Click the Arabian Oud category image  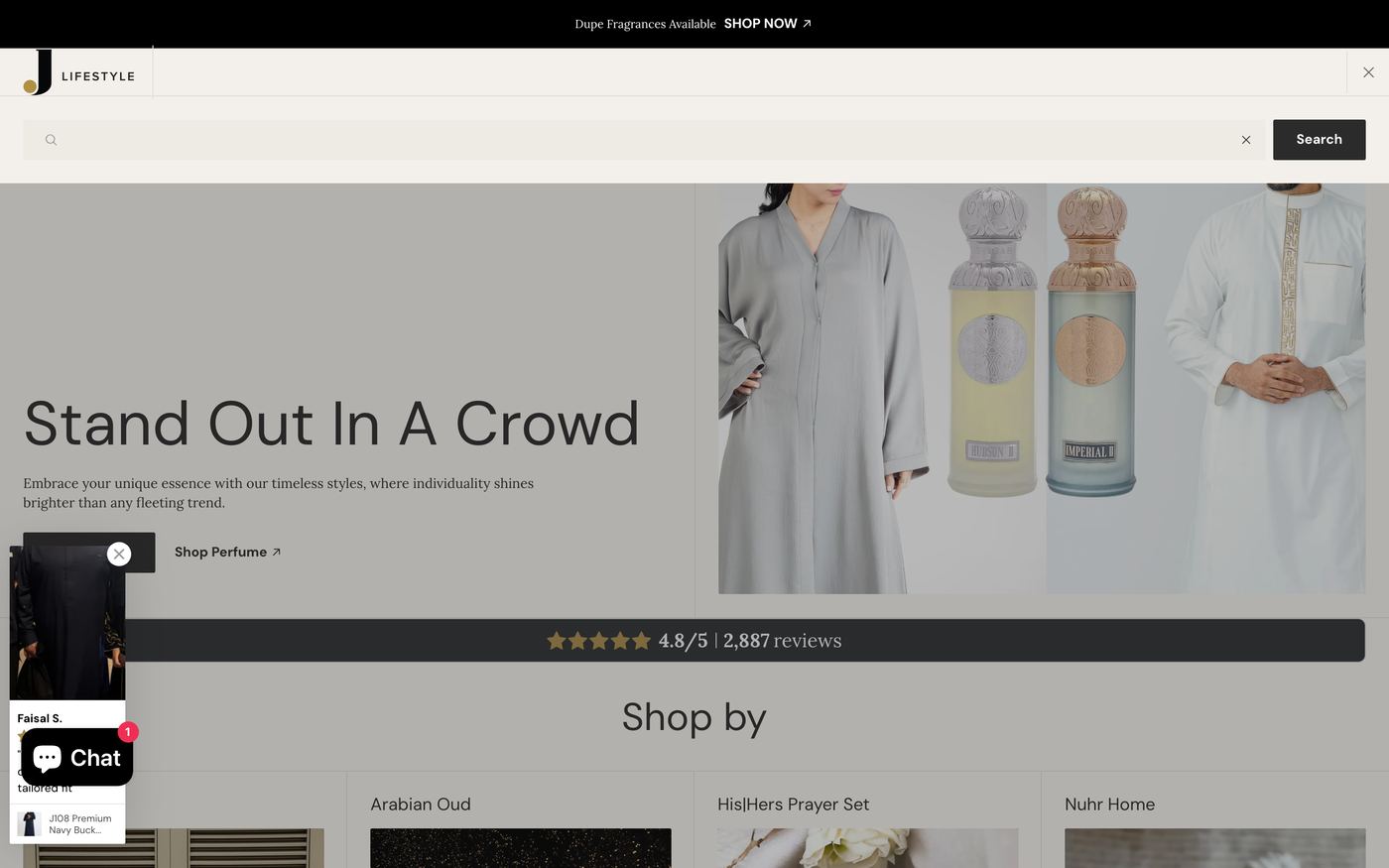tap(521, 848)
